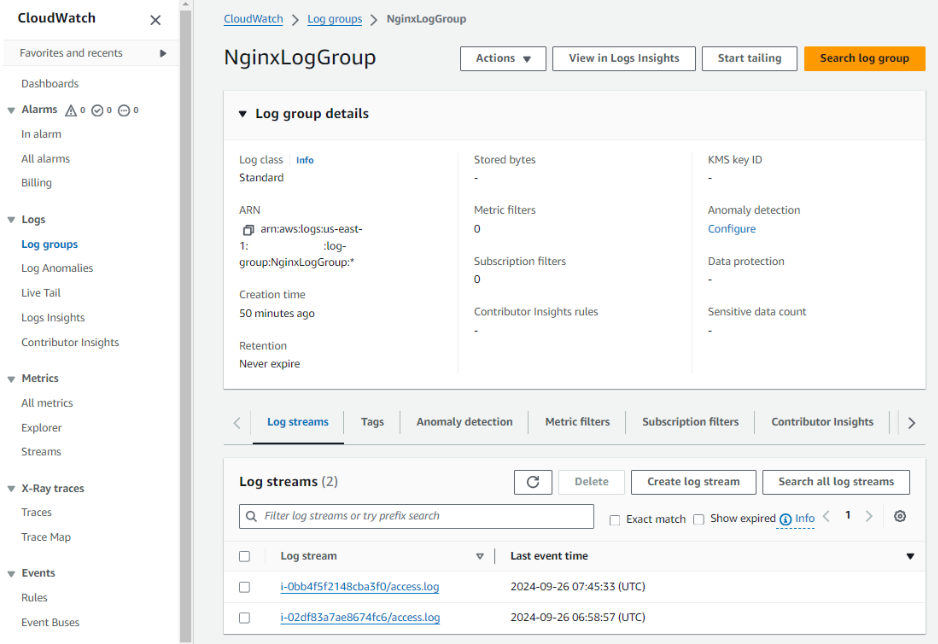Screen dimensions: 938x644
Task: Click the search magnifier icon in filter box
Action: tap(252, 516)
